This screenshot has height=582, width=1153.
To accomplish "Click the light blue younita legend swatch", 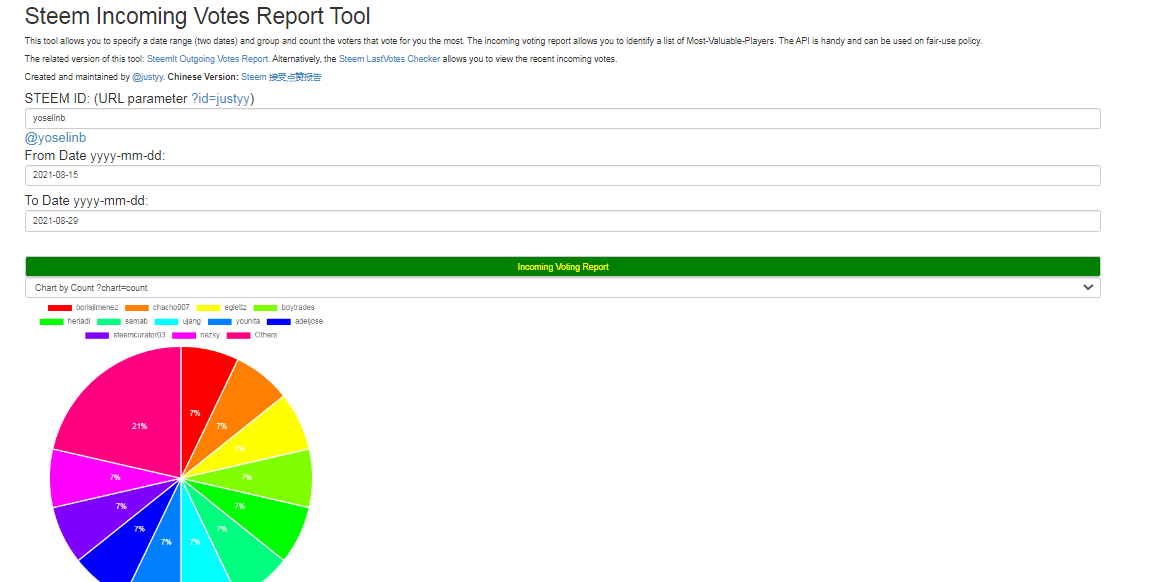I will point(220,322).
